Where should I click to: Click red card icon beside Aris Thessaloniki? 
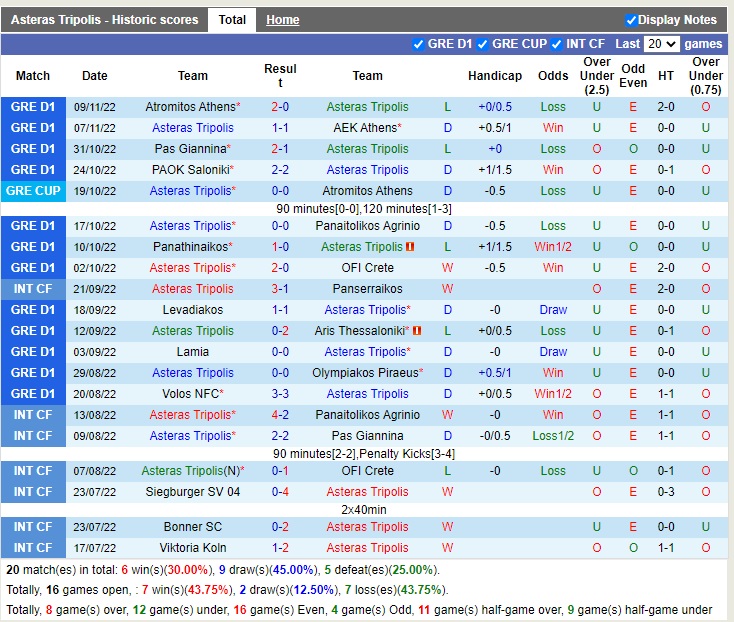point(416,331)
